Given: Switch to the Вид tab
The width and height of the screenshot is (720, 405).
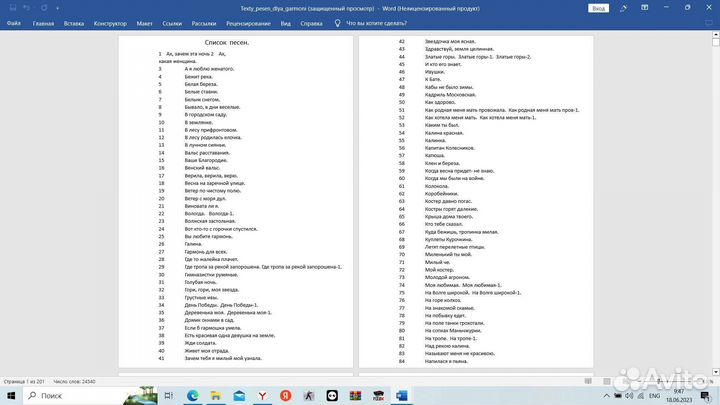Looking at the screenshot, I should click(287, 21).
